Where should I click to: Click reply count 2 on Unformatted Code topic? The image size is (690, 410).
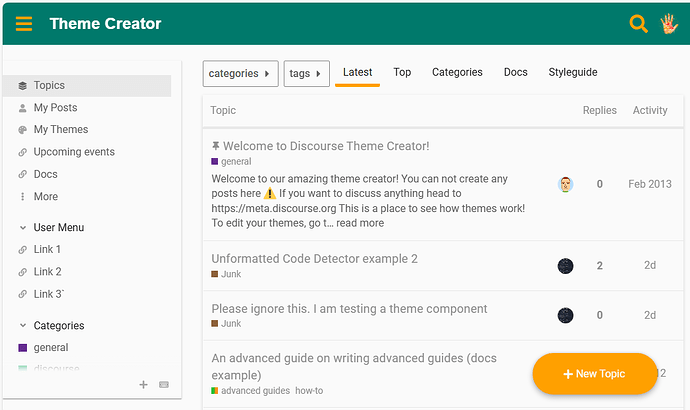coord(599,266)
